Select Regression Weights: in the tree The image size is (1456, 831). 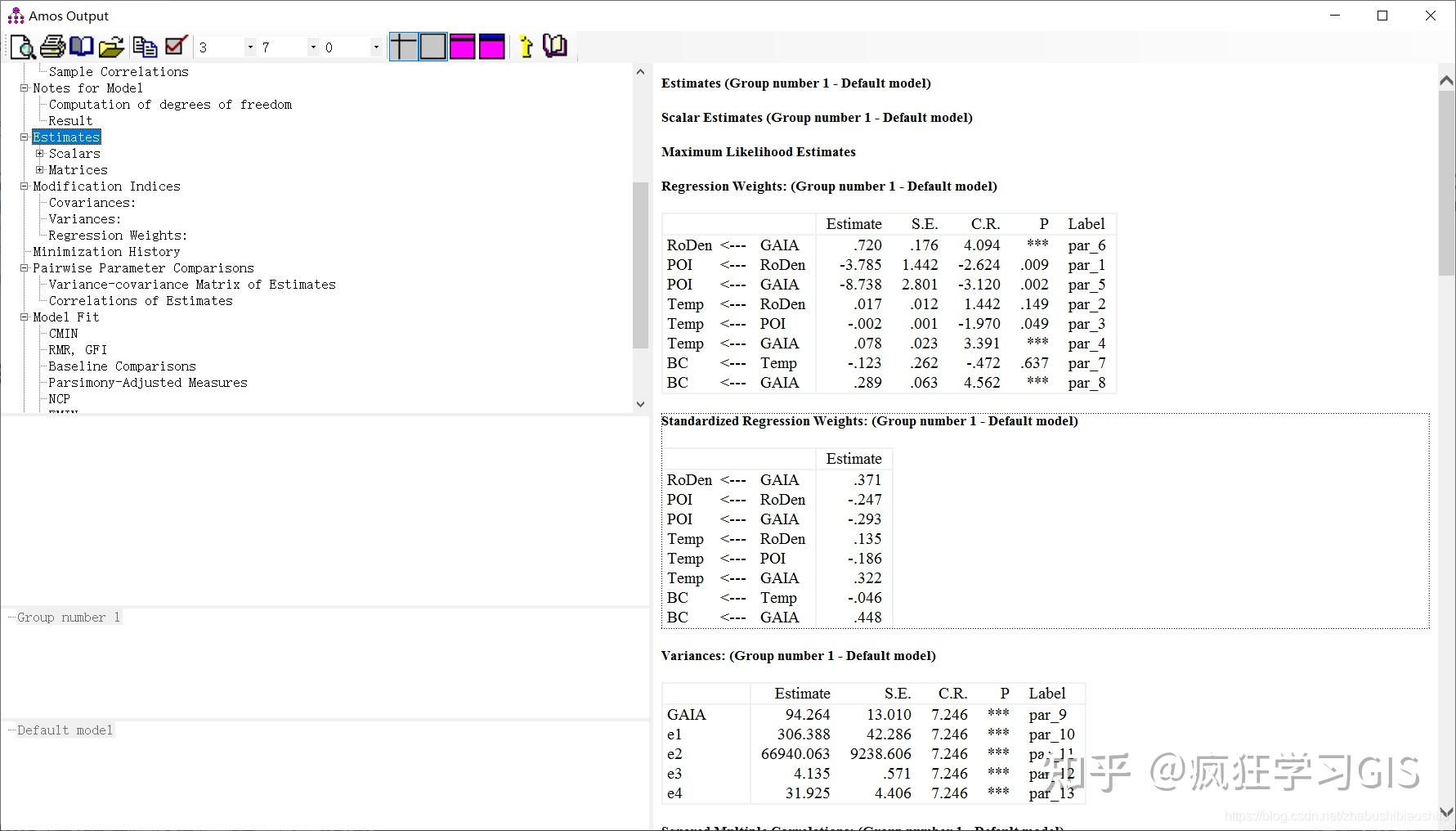pos(118,236)
